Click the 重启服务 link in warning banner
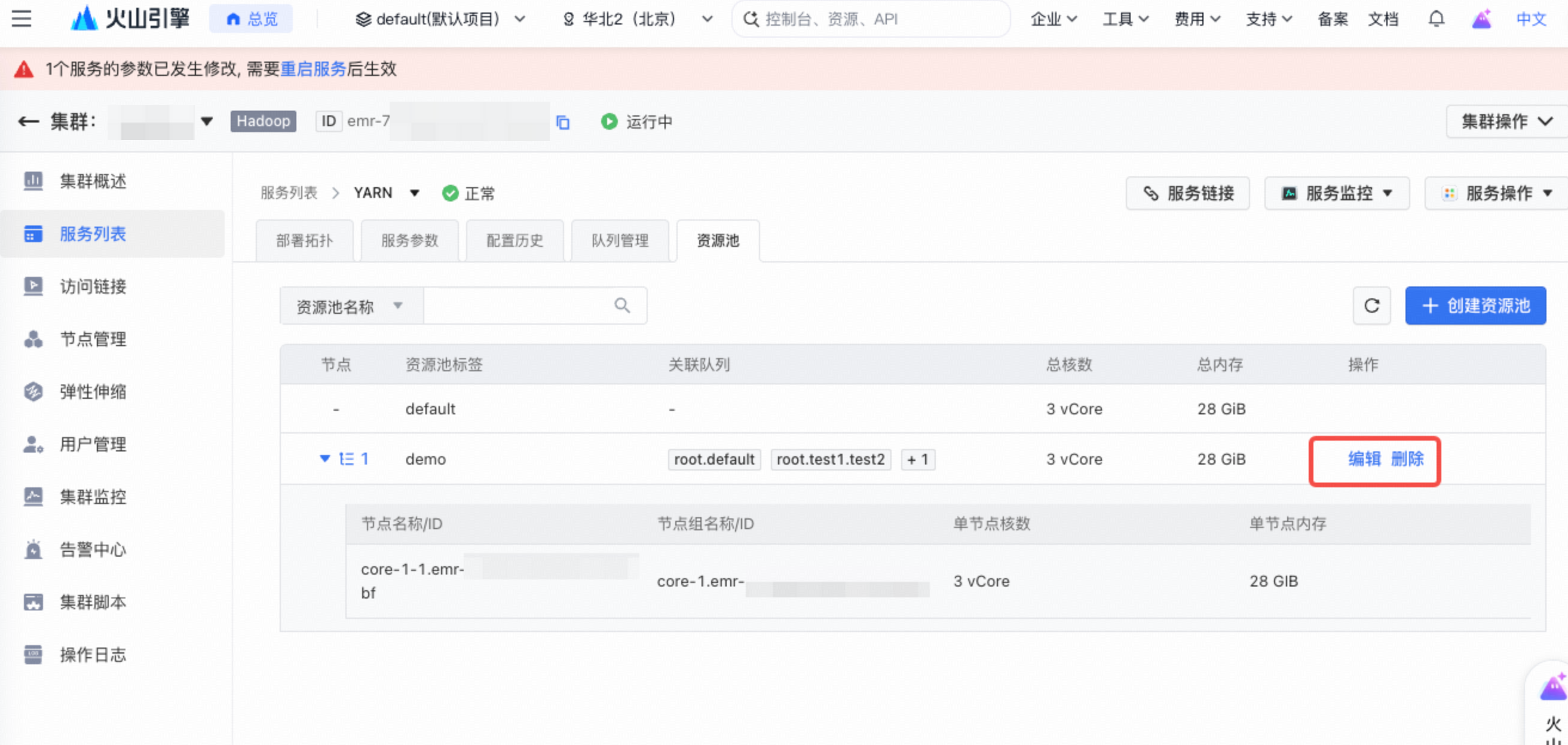 [x=313, y=69]
